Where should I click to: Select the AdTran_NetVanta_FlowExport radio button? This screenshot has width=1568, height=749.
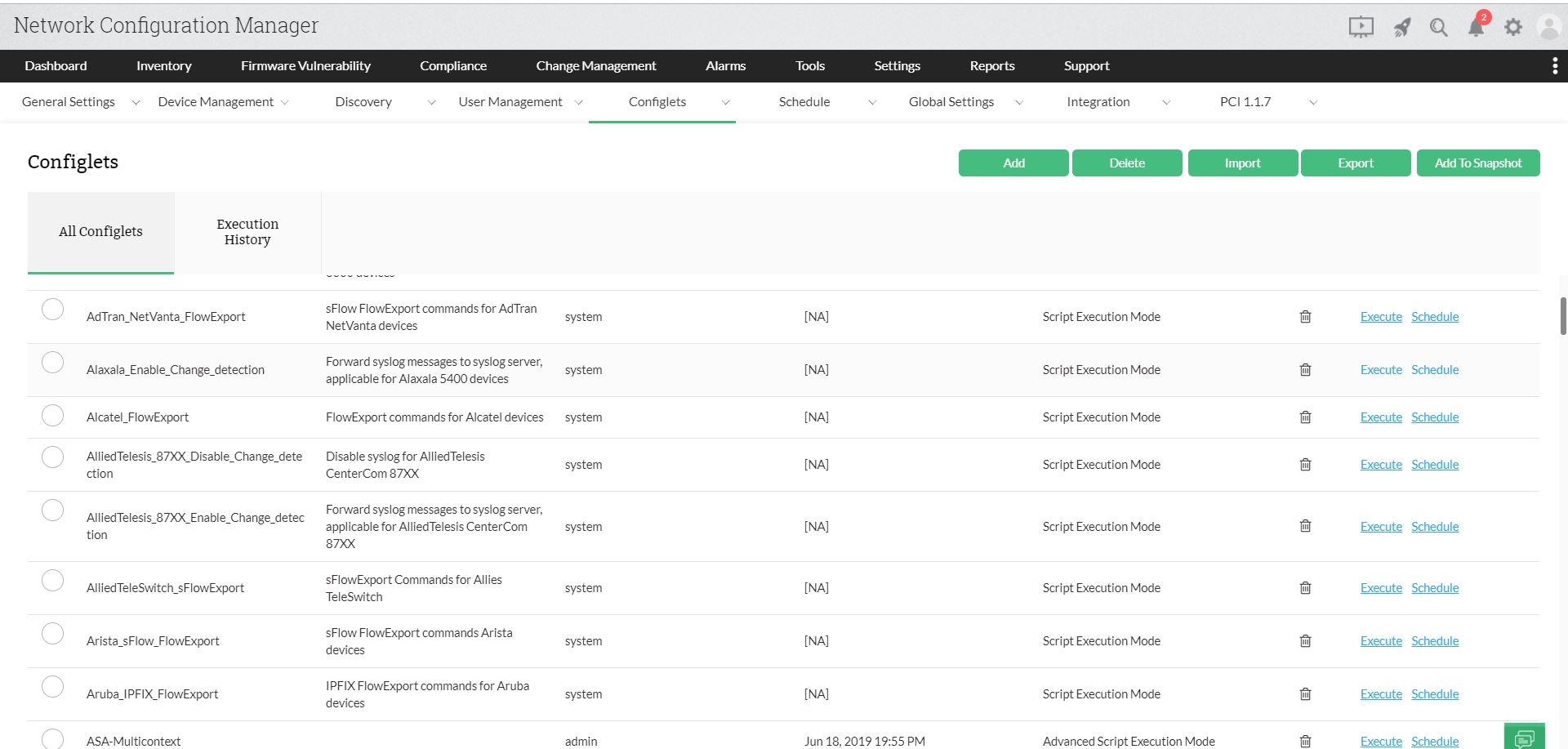point(53,310)
